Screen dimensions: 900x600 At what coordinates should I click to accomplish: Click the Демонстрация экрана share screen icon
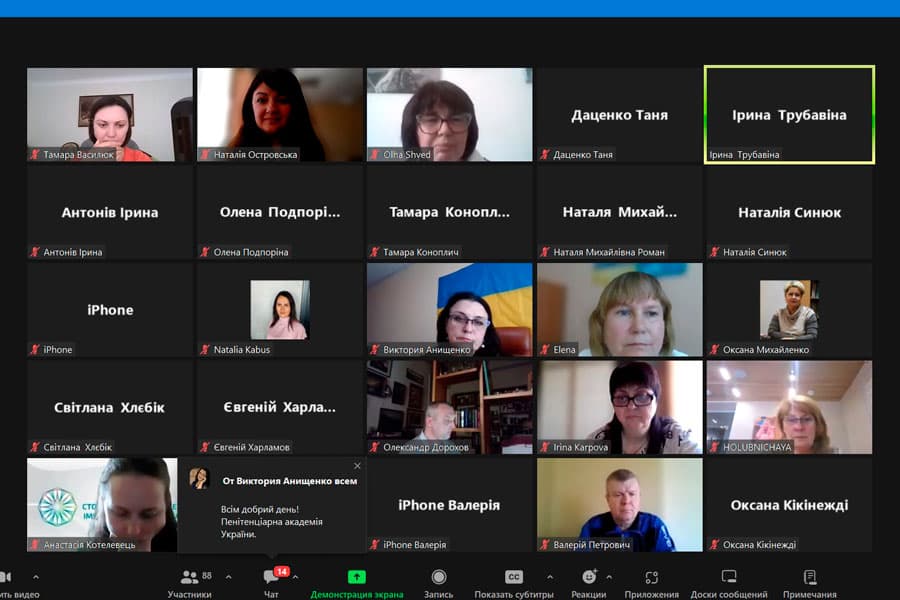356,576
